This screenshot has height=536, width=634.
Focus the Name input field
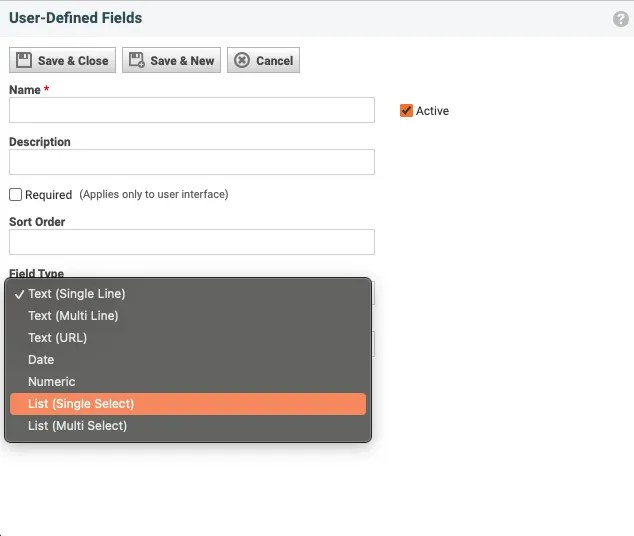click(x=192, y=110)
